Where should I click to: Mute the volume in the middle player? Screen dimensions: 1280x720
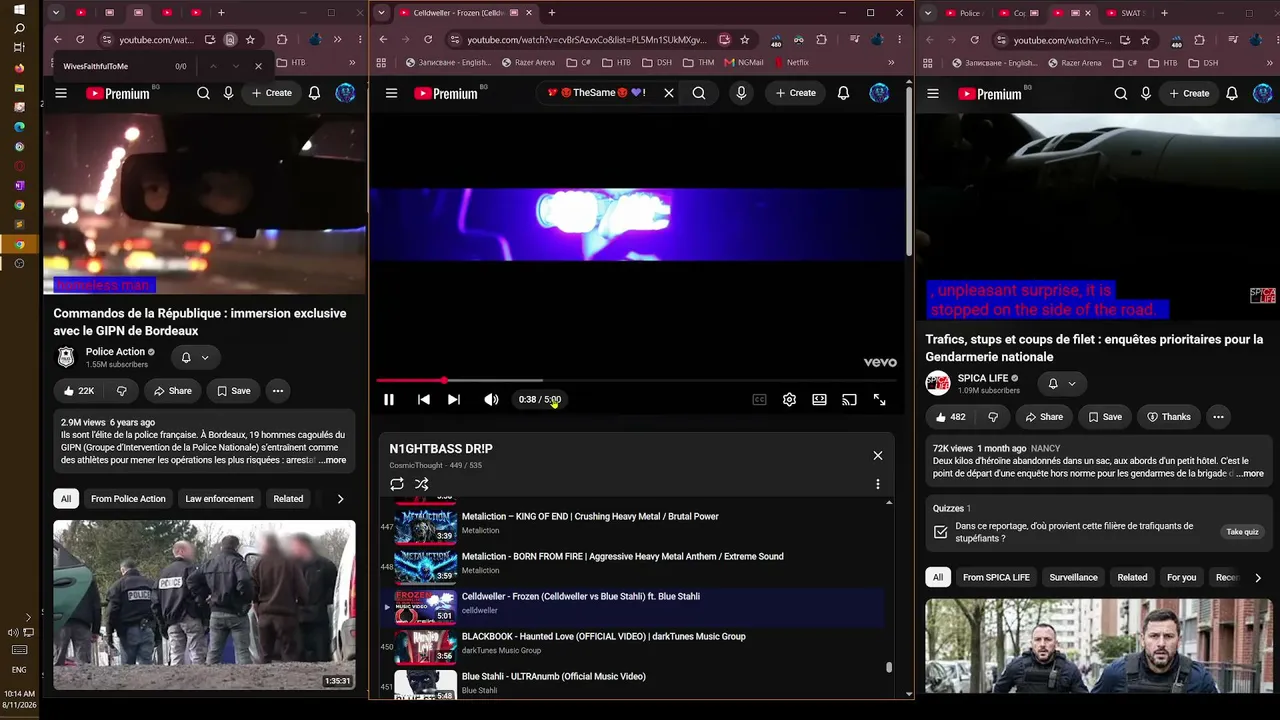pyautogui.click(x=491, y=400)
